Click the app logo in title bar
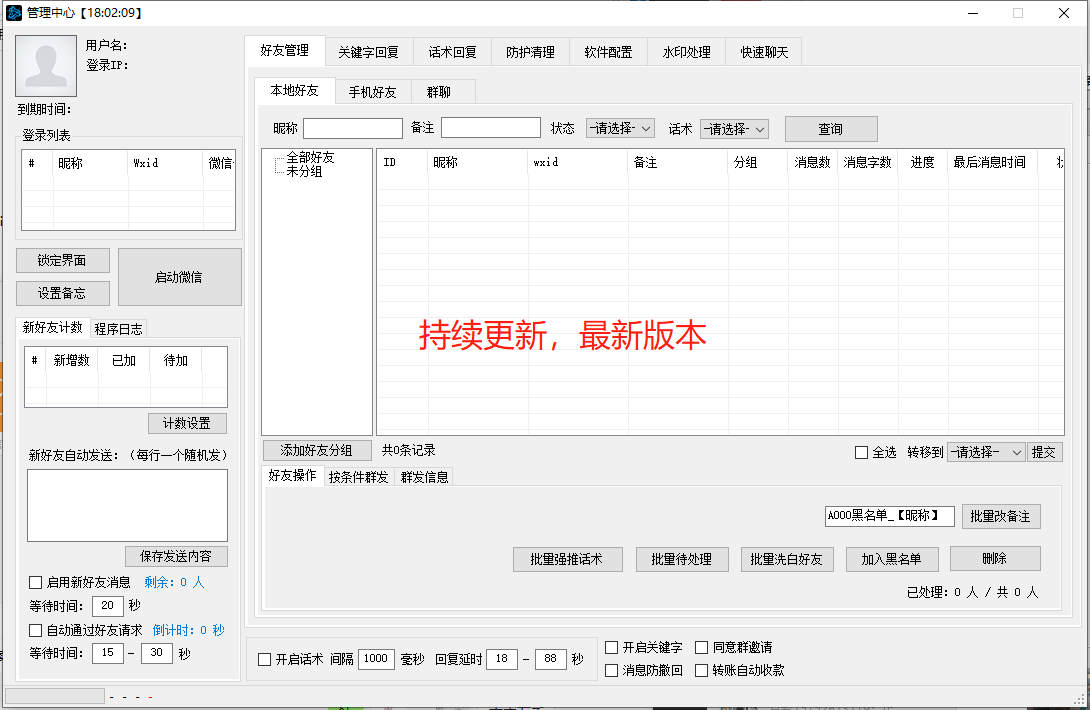The image size is (1090, 710). (x=14, y=13)
